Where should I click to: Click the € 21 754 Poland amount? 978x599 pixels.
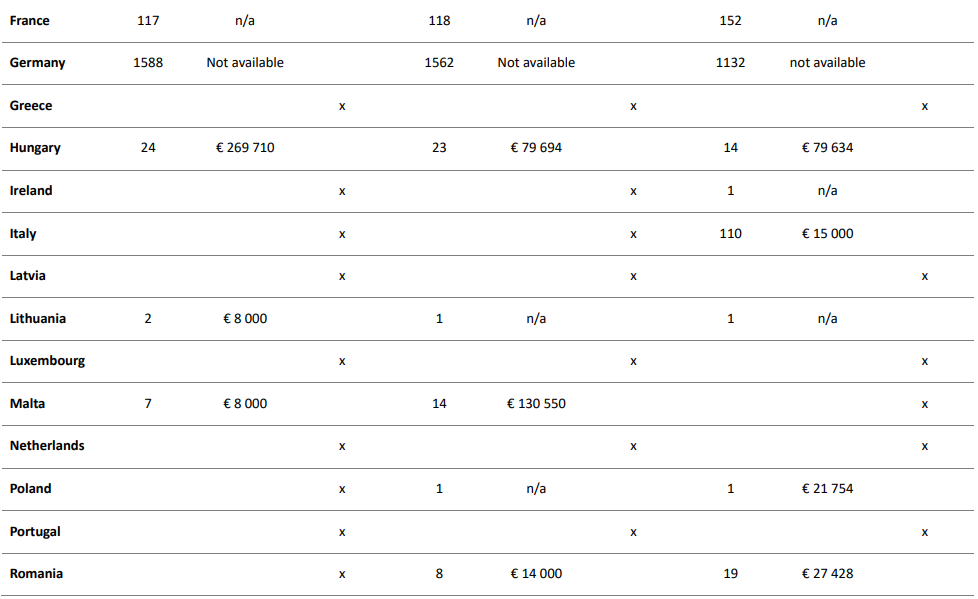pos(827,489)
